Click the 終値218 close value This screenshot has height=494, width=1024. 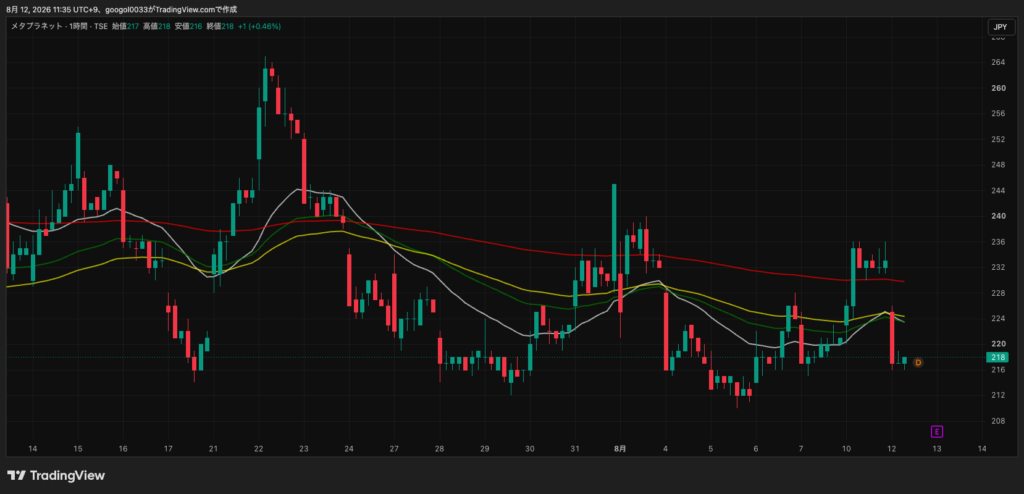tap(219, 27)
